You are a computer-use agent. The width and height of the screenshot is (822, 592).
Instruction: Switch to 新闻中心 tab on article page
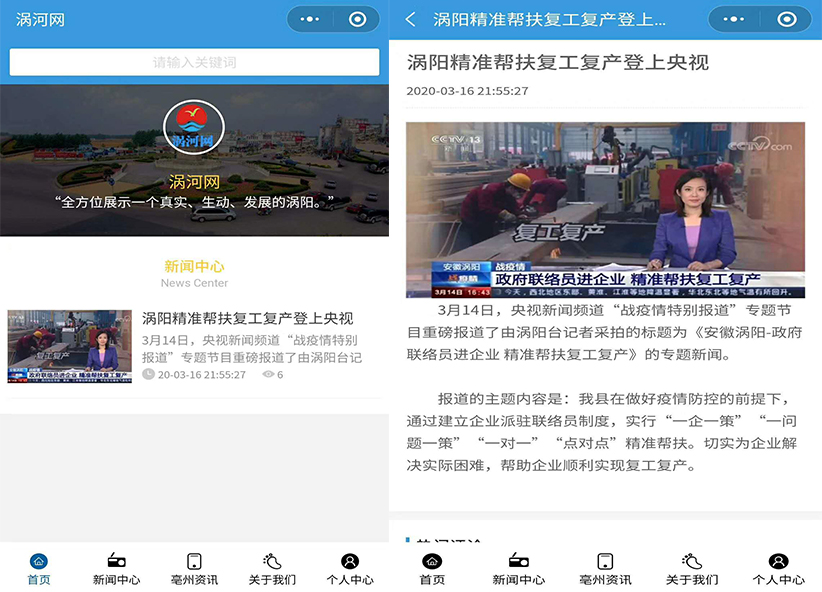(x=518, y=569)
